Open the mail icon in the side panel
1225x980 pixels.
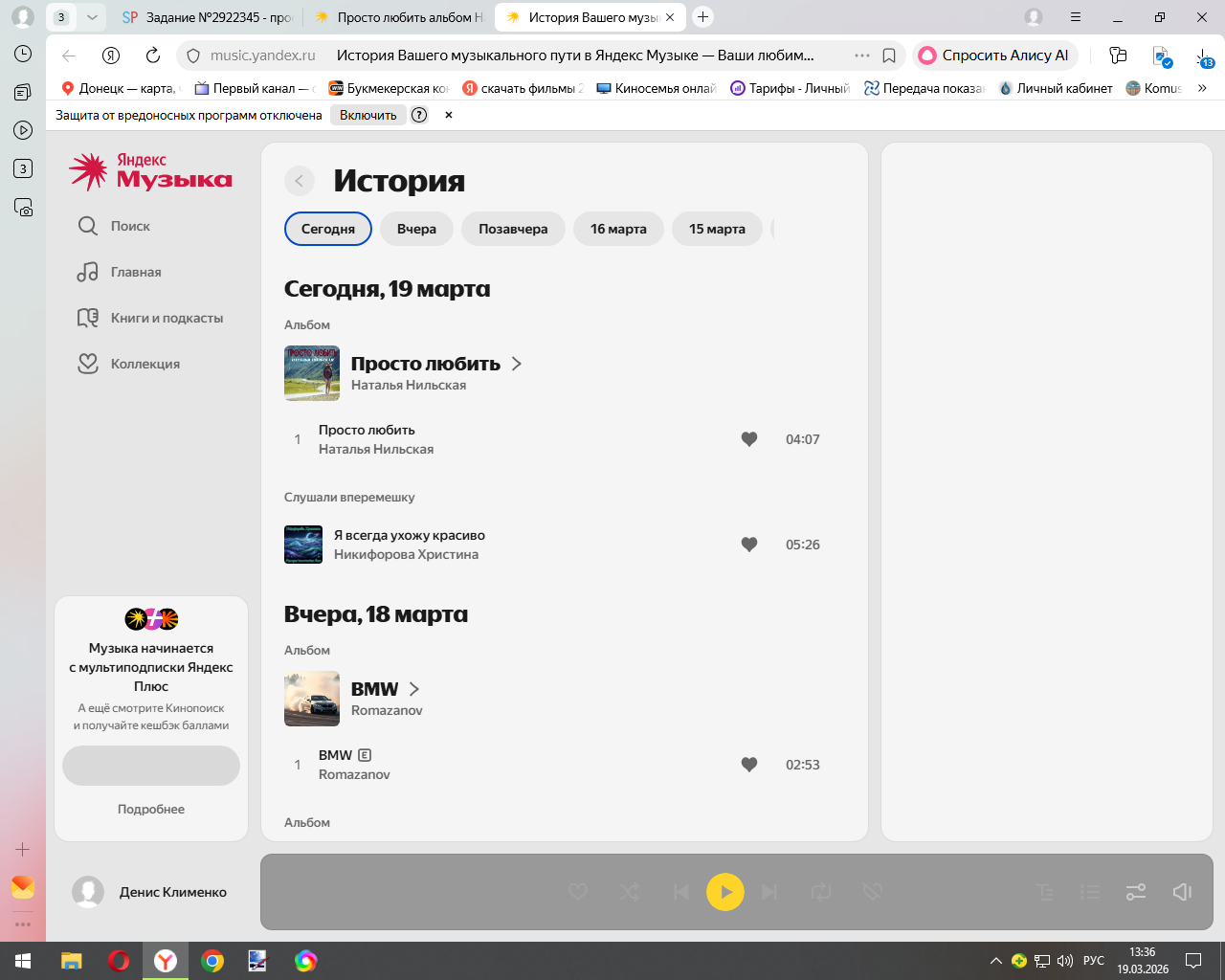(23, 887)
